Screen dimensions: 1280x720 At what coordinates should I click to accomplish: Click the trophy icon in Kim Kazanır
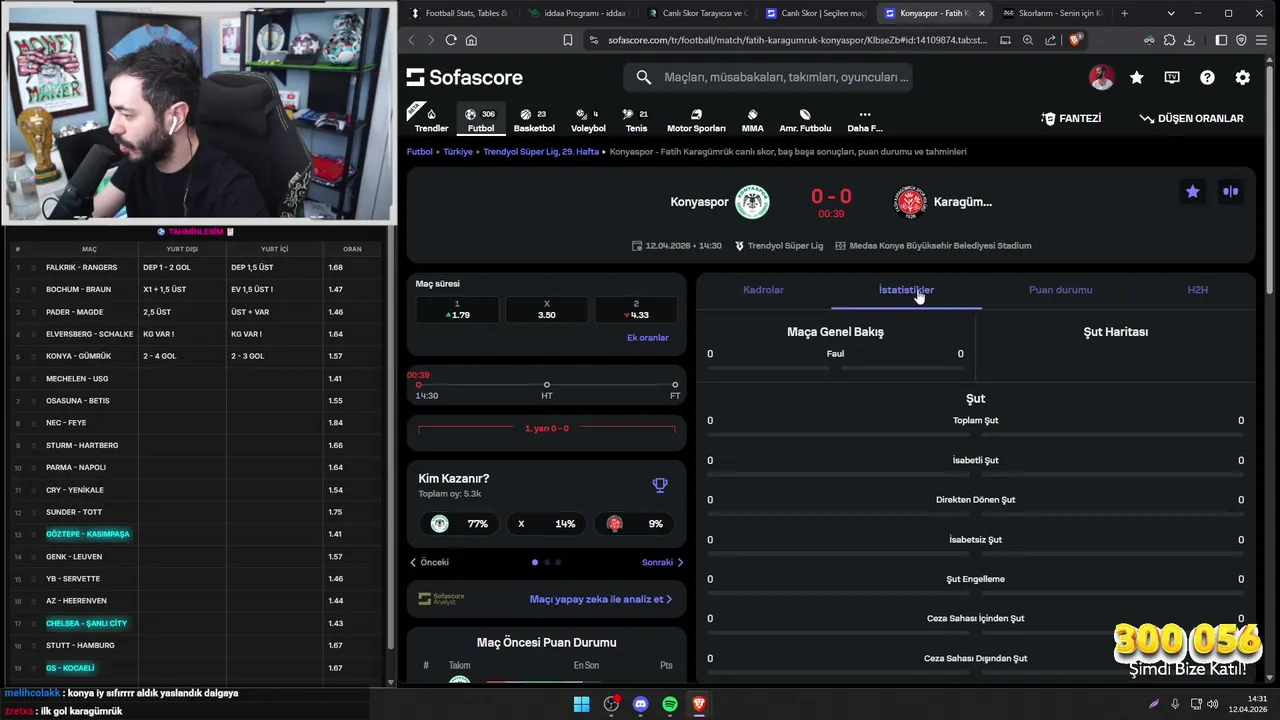[x=660, y=485]
